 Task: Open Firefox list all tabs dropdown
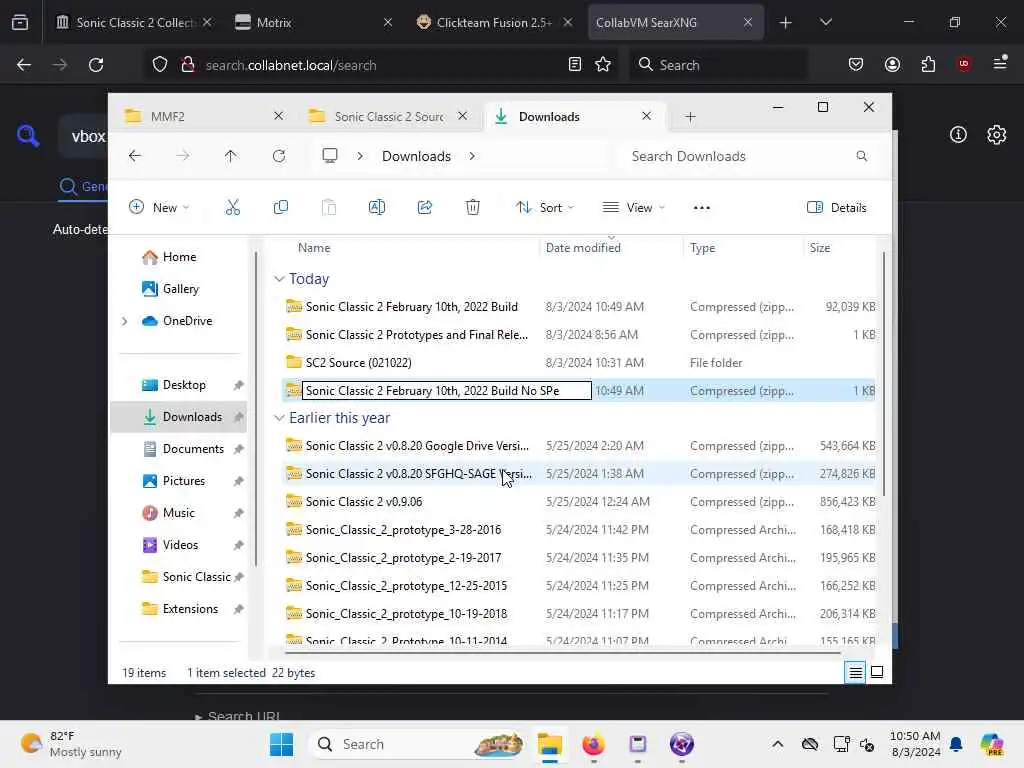coord(825,22)
